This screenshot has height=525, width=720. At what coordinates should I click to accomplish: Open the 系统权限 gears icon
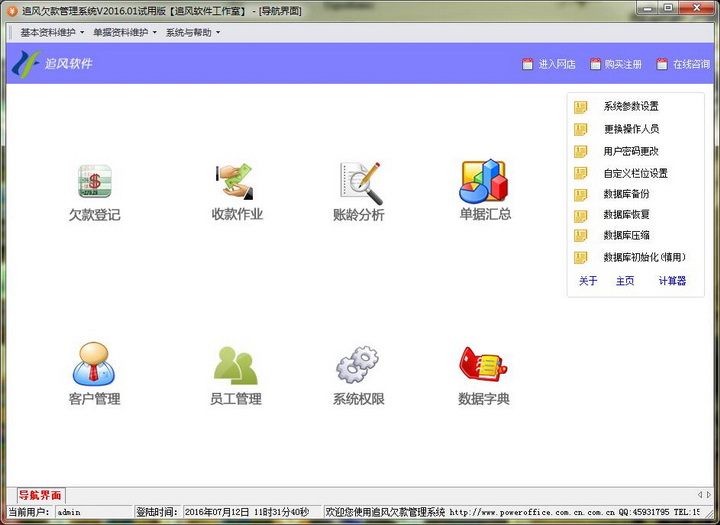coord(357,364)
